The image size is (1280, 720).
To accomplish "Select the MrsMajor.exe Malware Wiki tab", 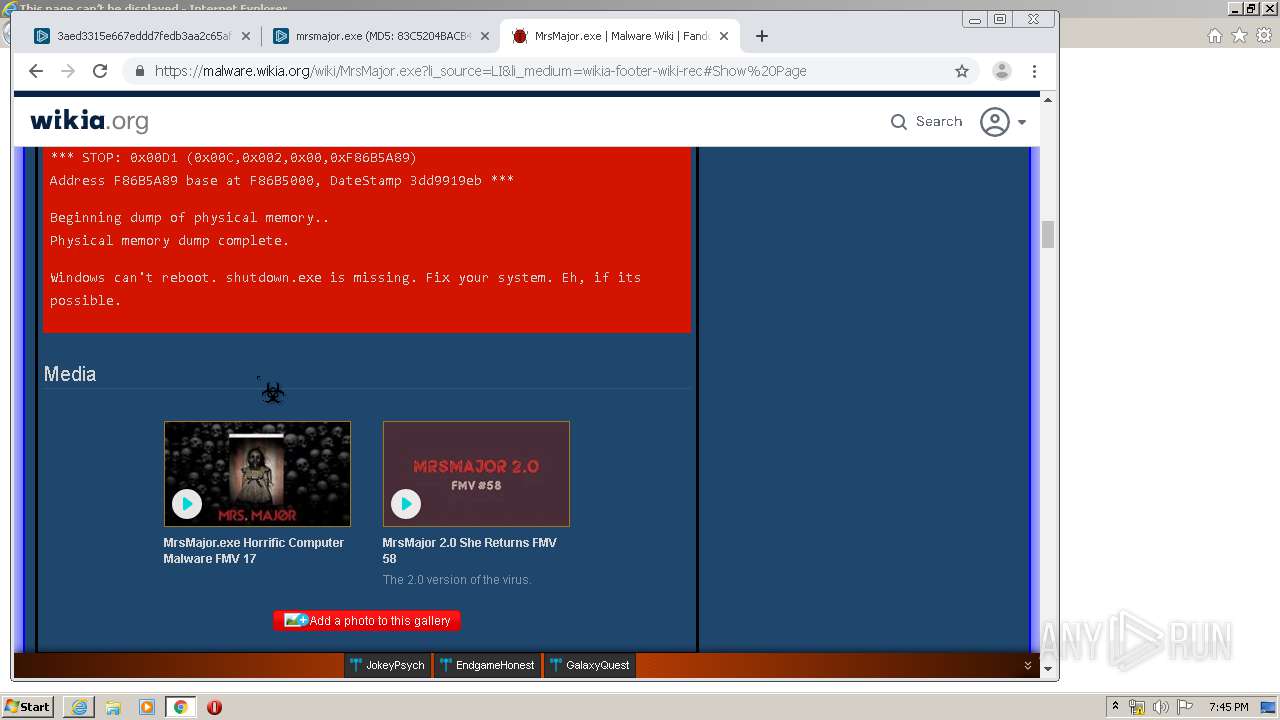I will [620, 36].
